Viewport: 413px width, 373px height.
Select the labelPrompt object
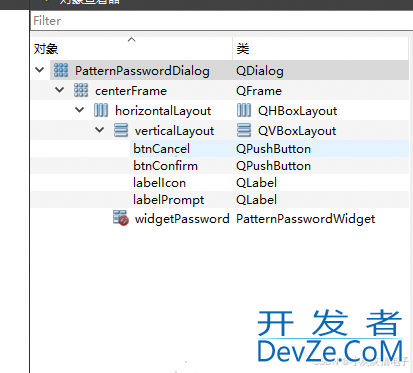[169, 200]
